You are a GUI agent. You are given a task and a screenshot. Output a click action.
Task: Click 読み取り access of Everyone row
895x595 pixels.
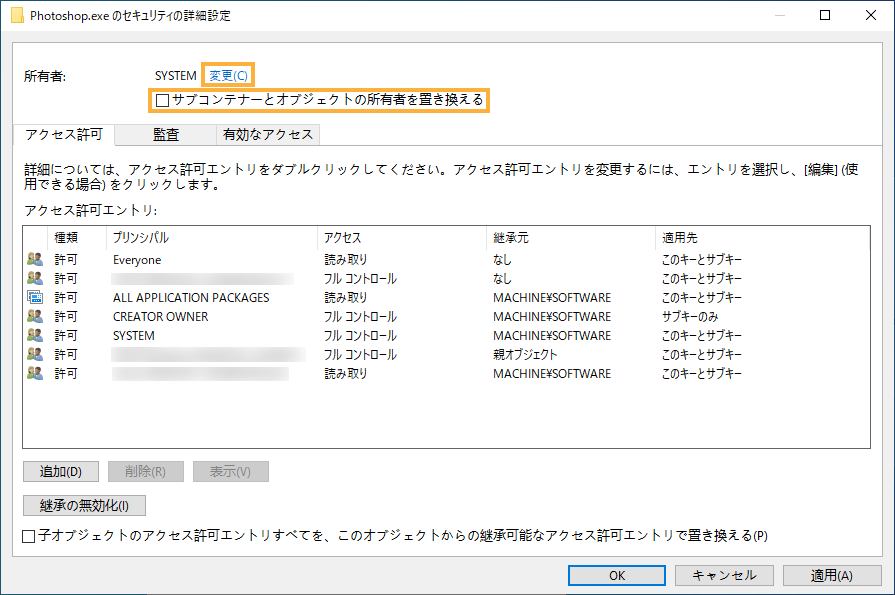[346, 260]
